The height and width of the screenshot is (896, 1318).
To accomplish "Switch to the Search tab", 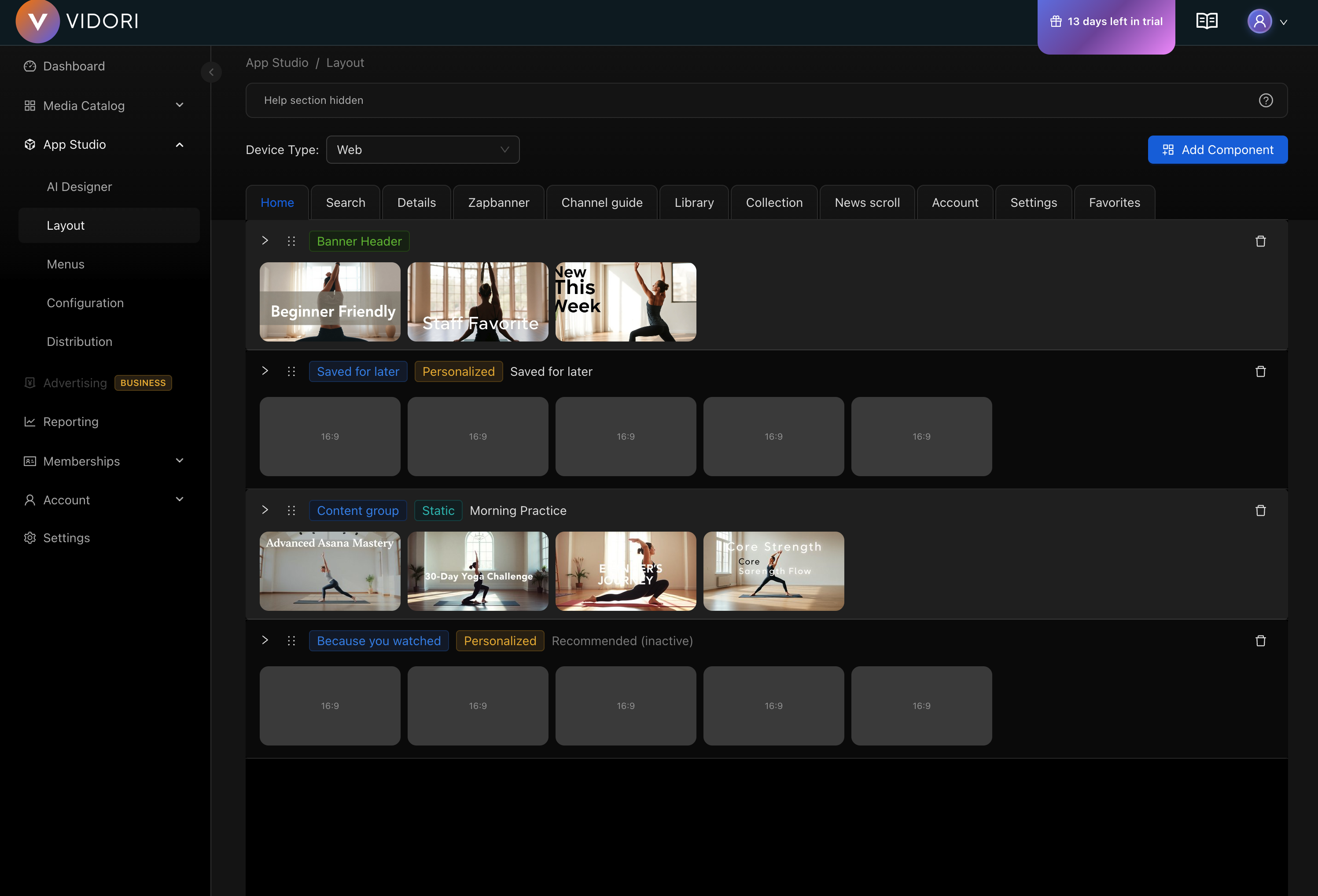I will coord(345,202).
